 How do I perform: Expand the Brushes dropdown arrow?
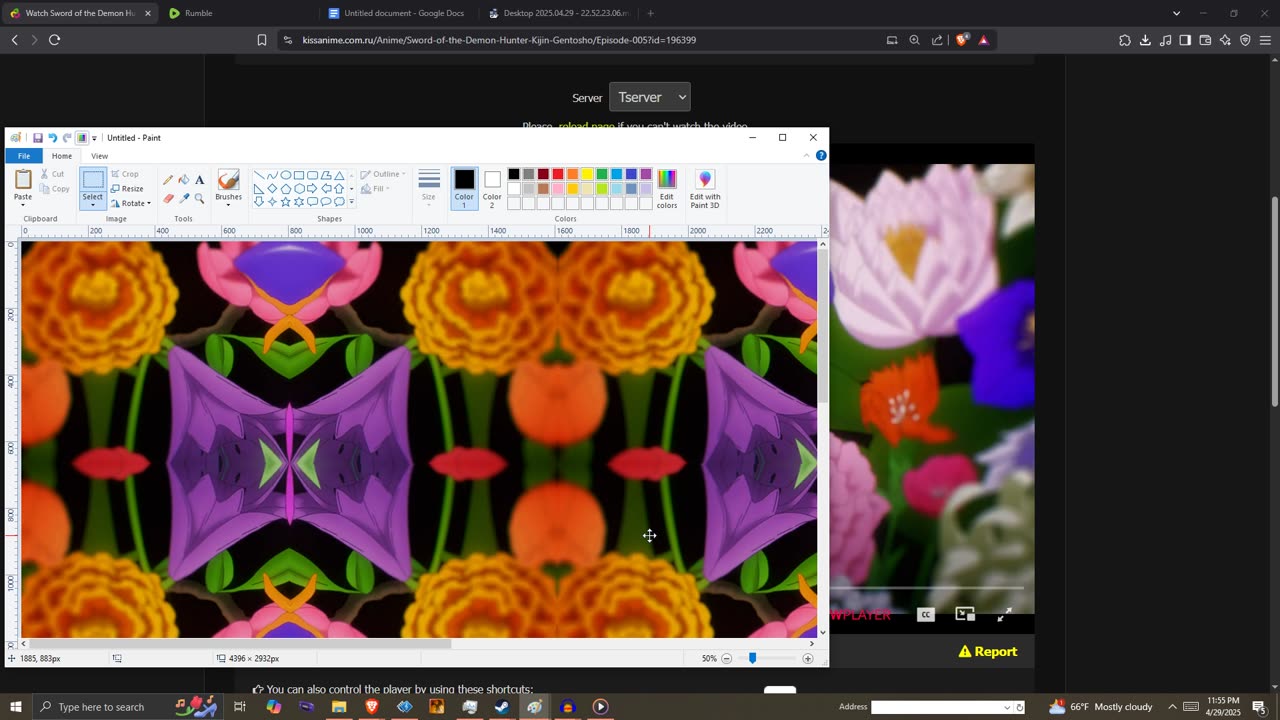(228, 206)
